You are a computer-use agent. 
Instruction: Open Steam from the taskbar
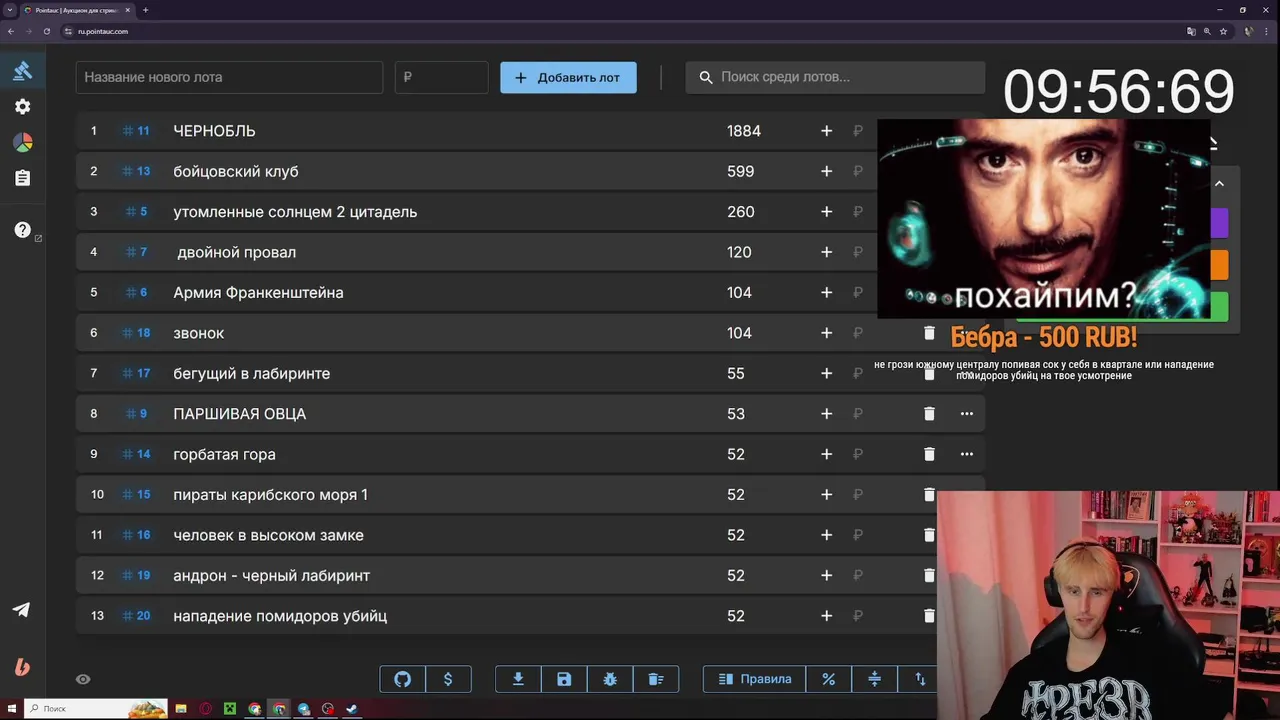[351, 709]
